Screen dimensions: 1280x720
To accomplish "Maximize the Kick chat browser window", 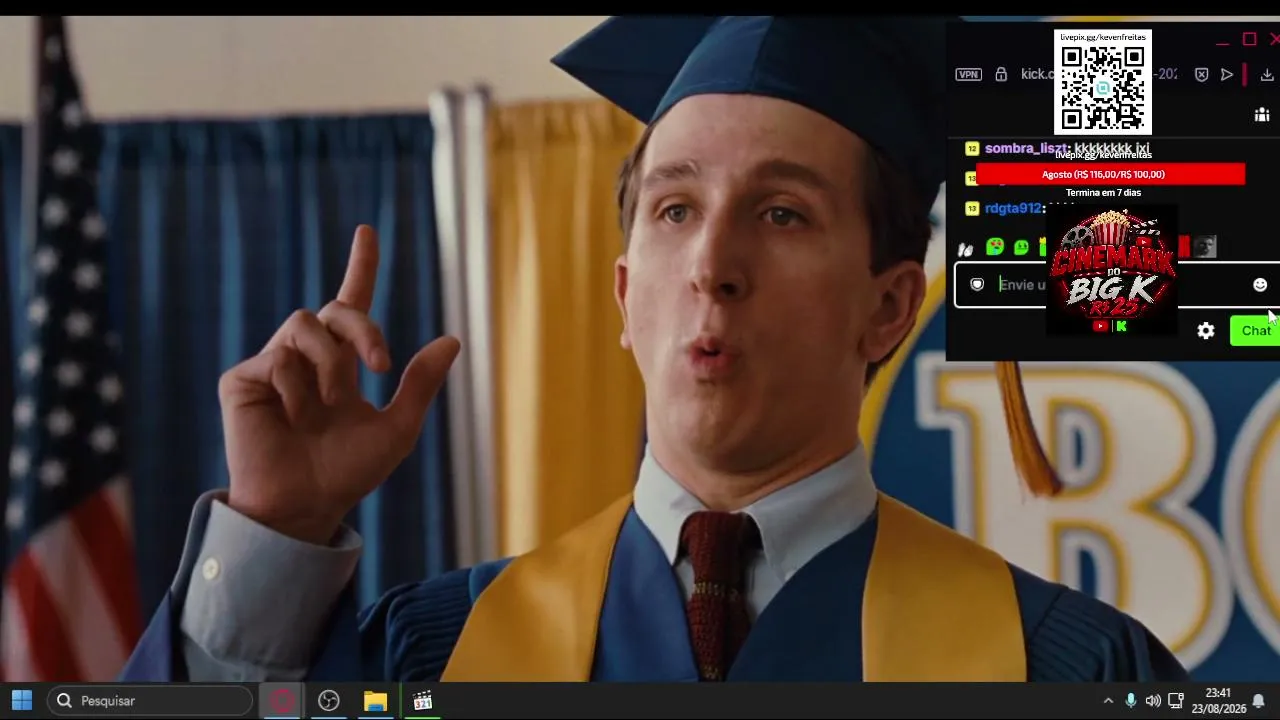I will (1249, 39).
